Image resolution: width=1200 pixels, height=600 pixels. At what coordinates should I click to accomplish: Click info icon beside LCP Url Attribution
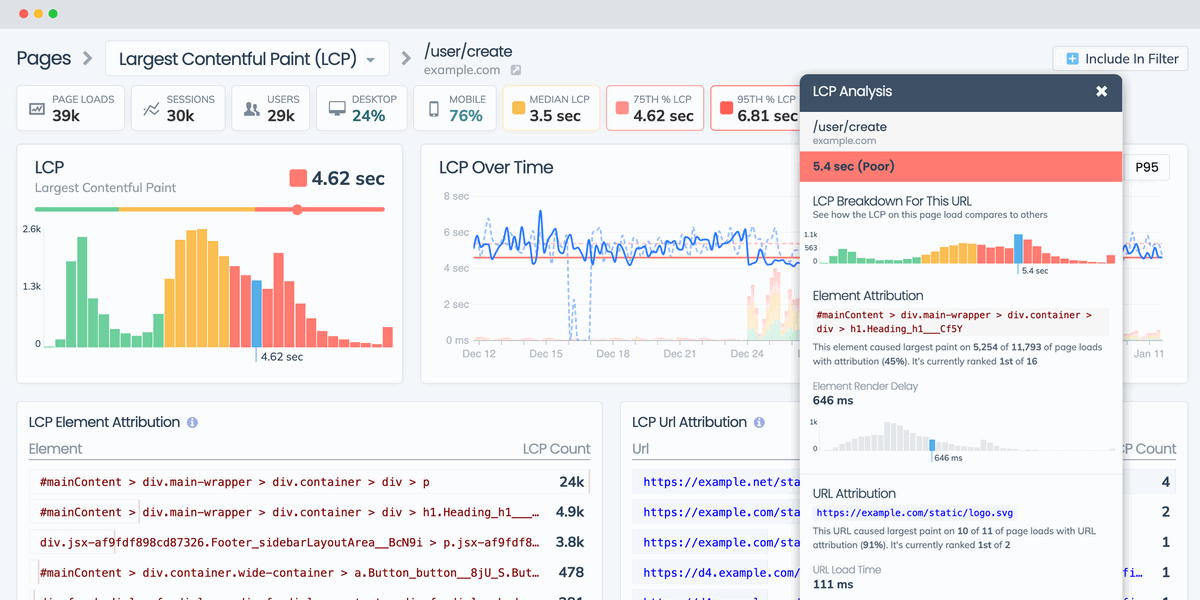coord(759,423)
